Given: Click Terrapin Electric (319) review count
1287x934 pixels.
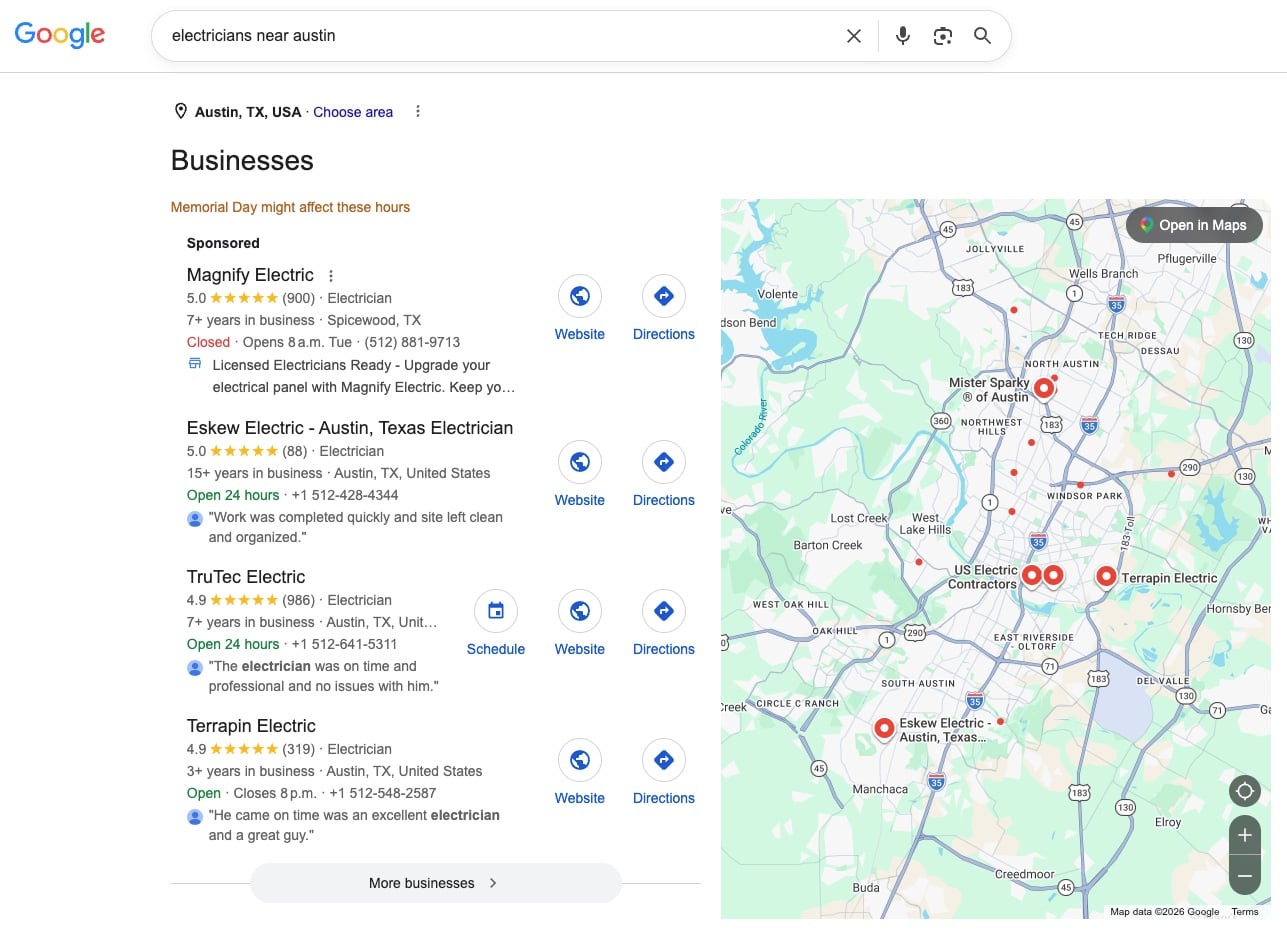Looking at the screenshot, I should [298, 749].
